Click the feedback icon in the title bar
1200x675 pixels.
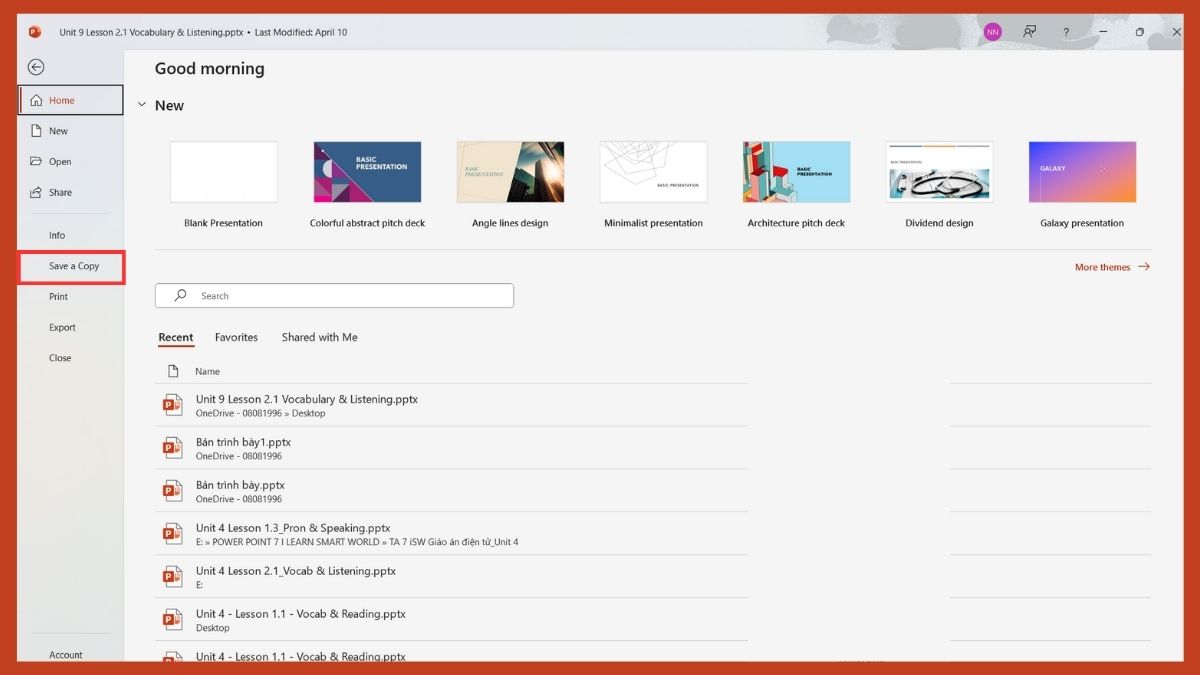(x=1029, y=31)
